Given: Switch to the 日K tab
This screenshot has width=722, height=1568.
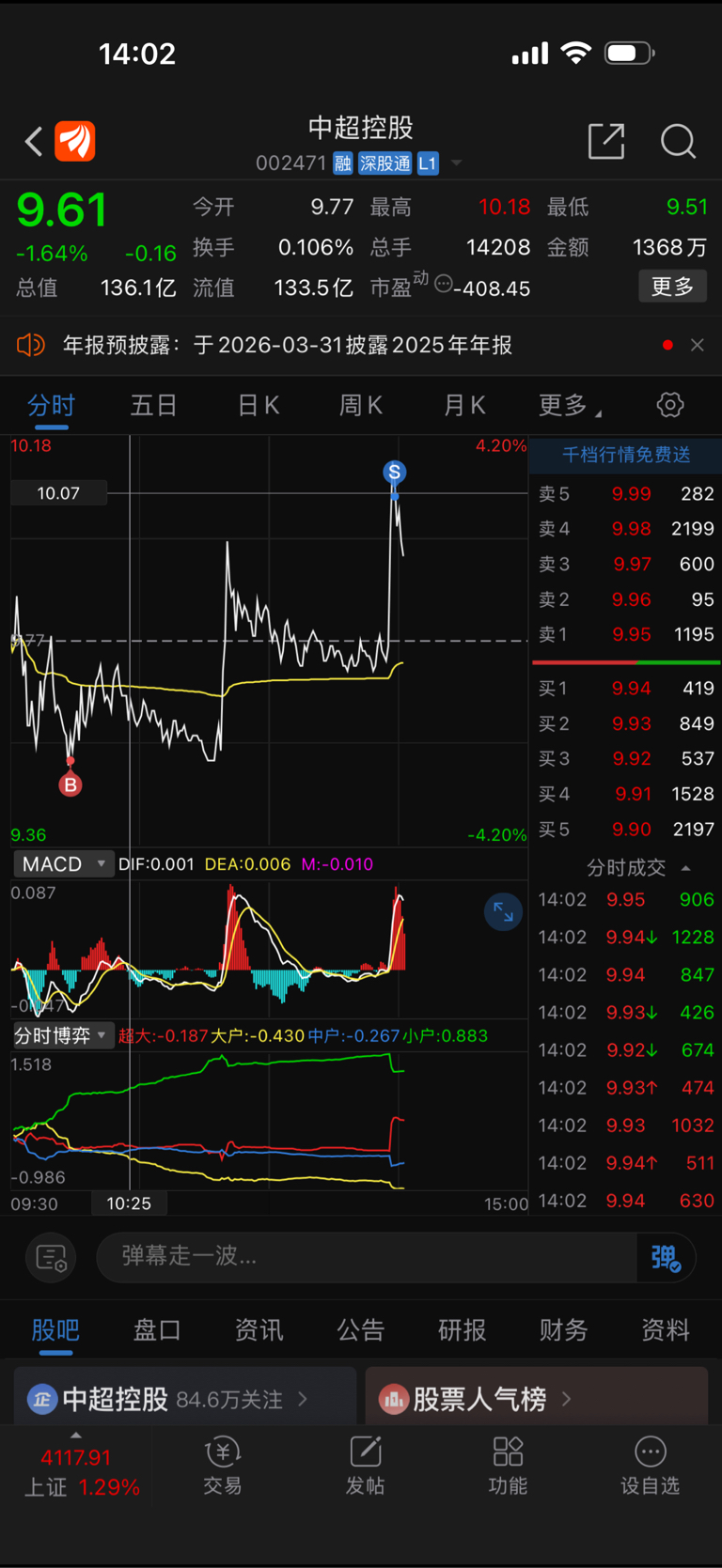Looking at the screenshot, I should pyautogui.click(x=258, y=405).
